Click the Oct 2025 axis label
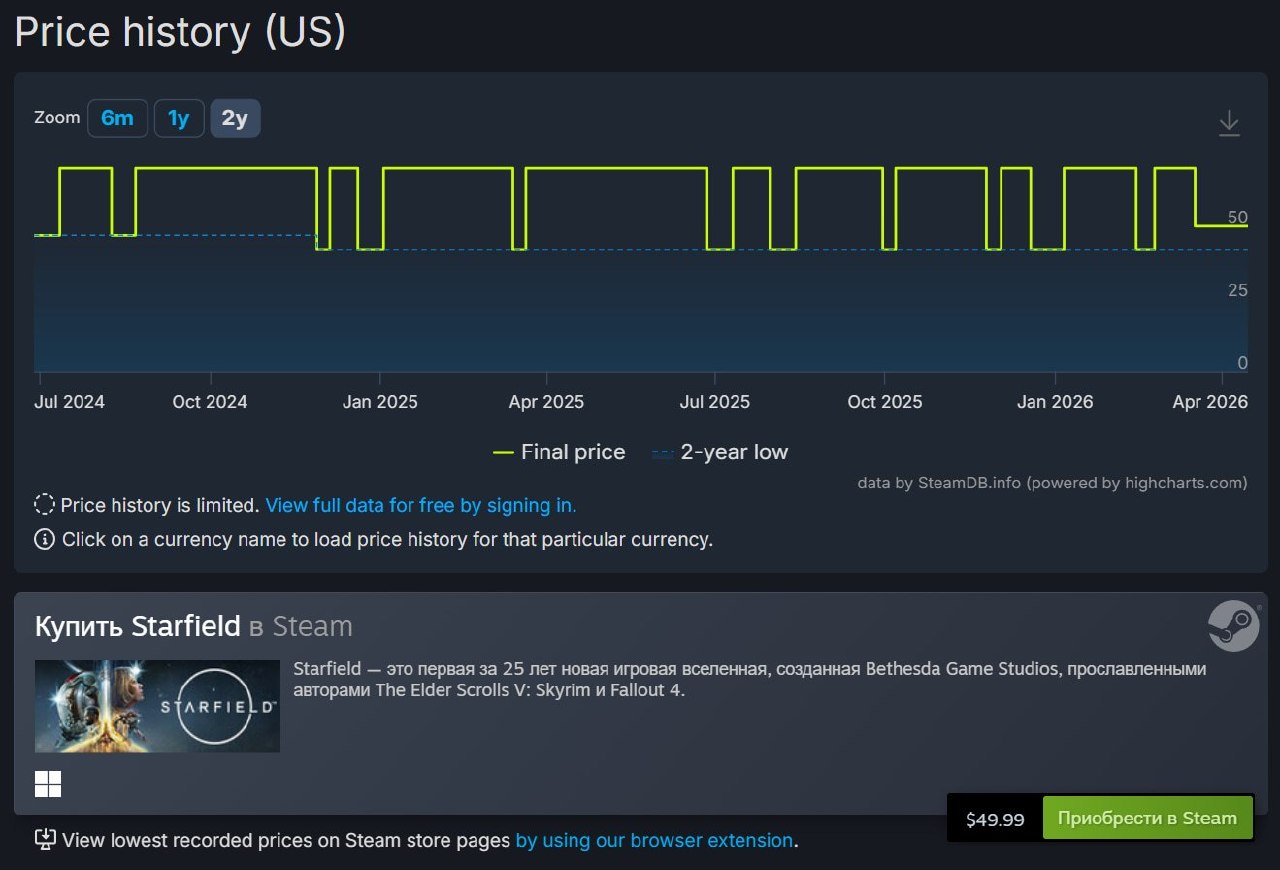Screen dimensions: 1280x870 tap(884, 402)
